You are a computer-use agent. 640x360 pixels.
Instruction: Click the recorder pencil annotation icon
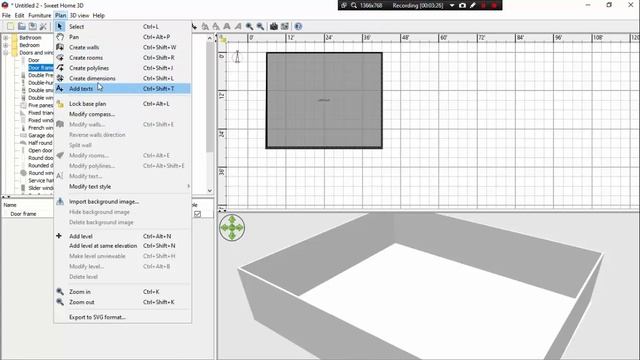click(x=473, y=5)
